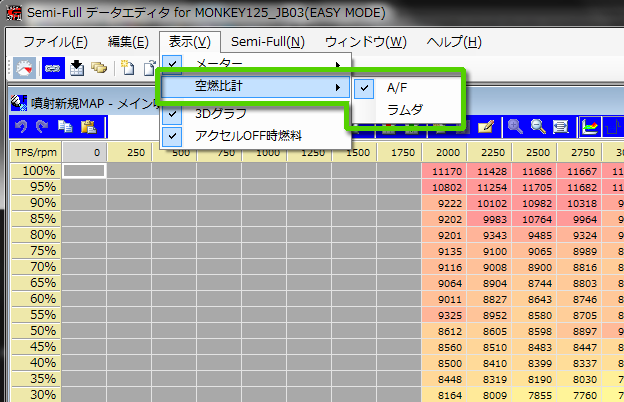Expand the メーター submenu
Screen dimensions: 624x402
pos(256,65)
